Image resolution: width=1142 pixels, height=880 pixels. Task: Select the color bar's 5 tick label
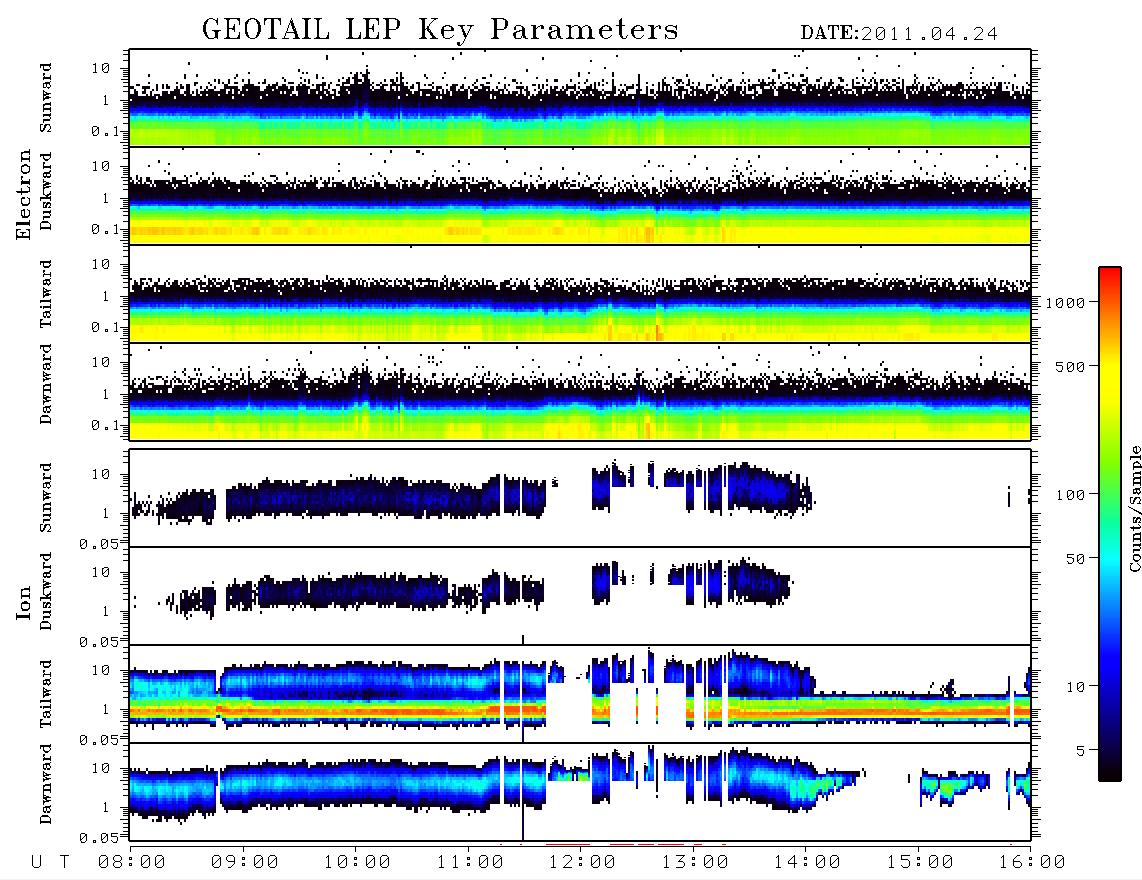coord(1081,751)
